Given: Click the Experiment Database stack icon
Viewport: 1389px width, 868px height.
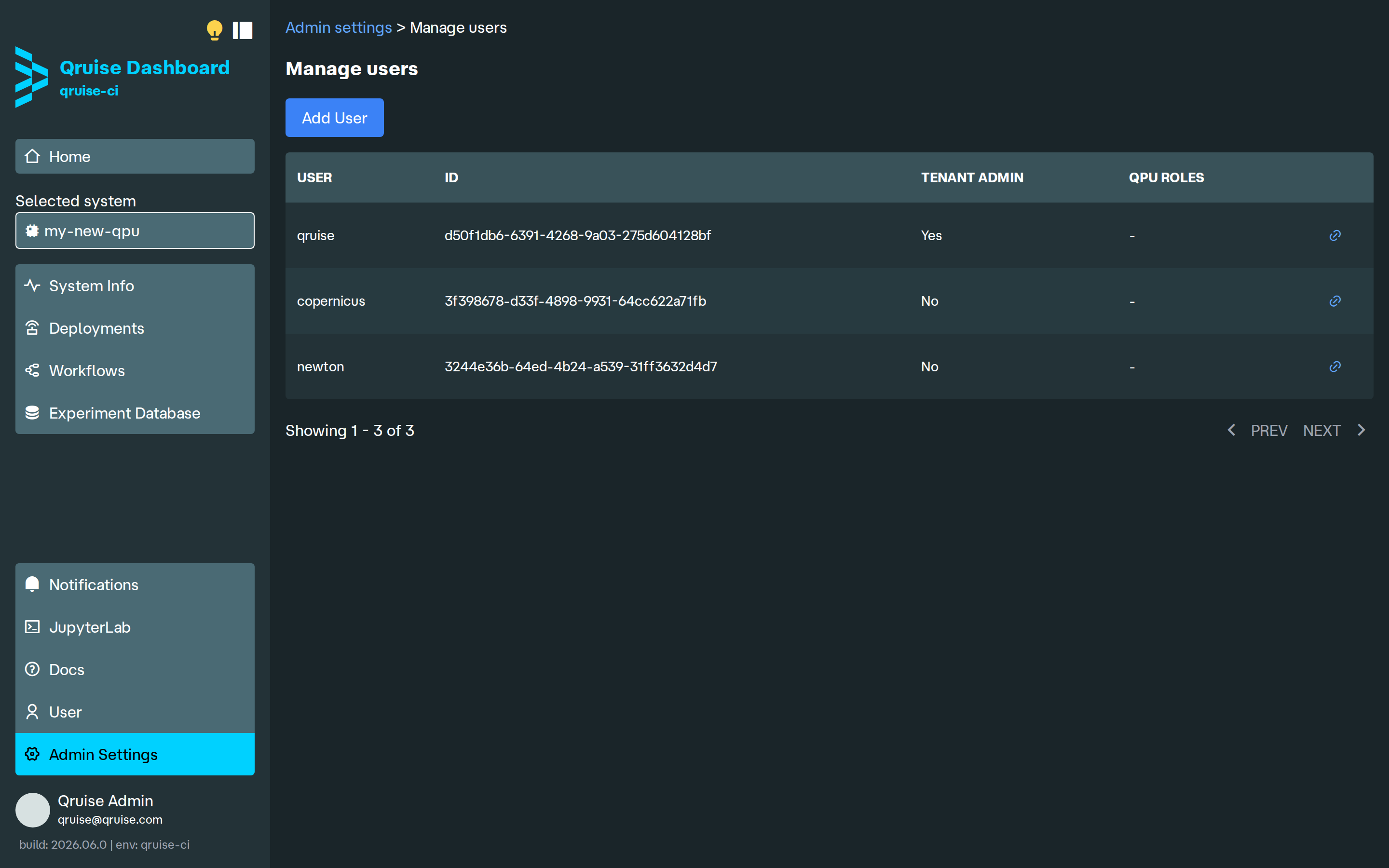Looking at the screenshot, I should (32, 413).
